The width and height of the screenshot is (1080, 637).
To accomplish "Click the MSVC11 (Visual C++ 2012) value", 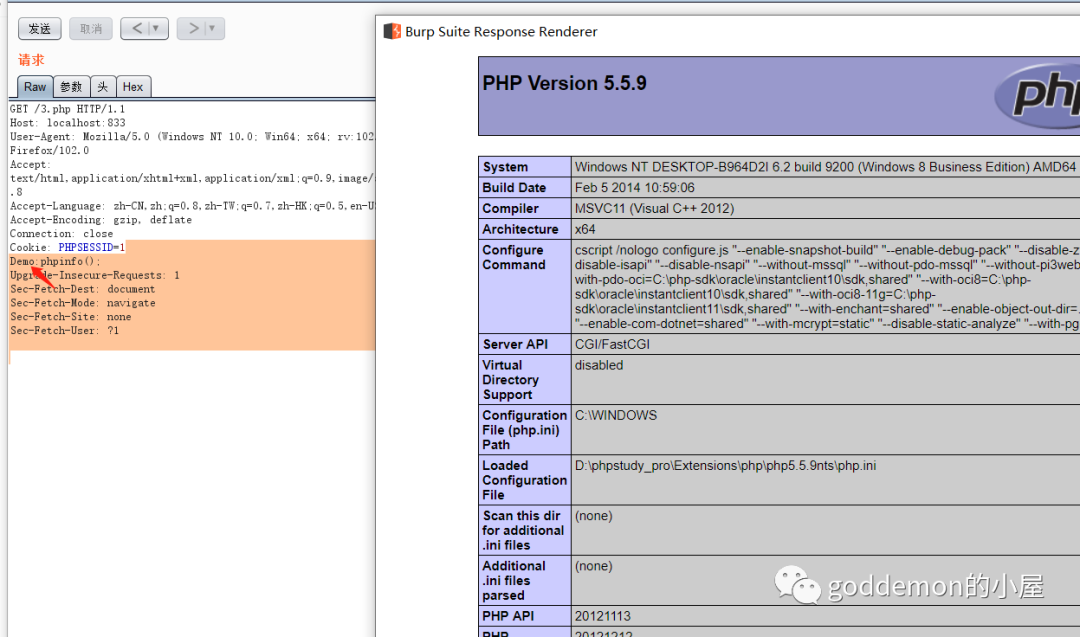I will click(654, 208).
